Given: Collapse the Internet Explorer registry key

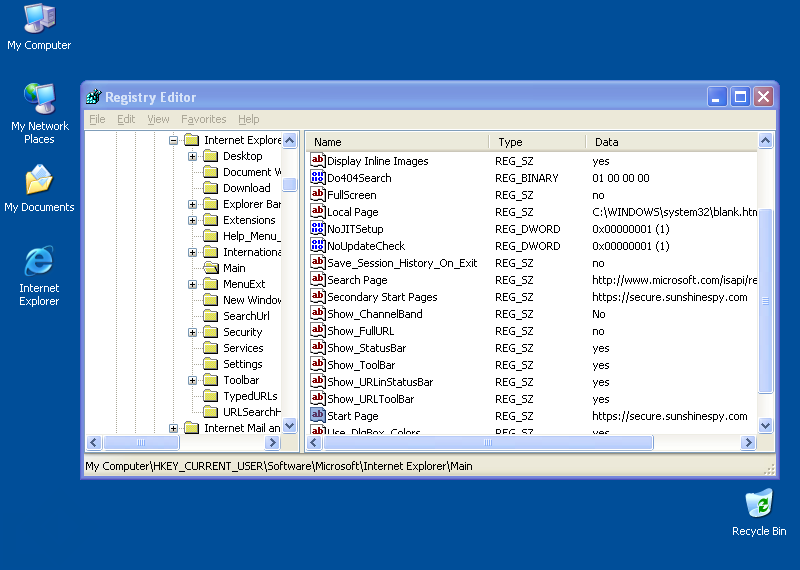Looking at the screenshot, I should [173, 140].
